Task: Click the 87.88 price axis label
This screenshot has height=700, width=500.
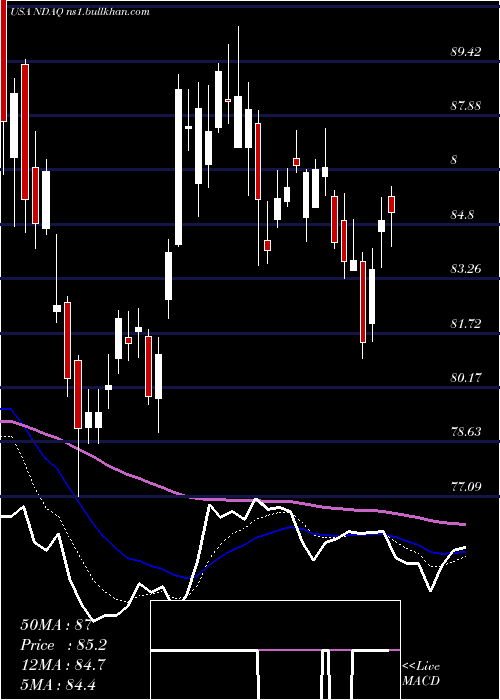Action: (466, 106)
